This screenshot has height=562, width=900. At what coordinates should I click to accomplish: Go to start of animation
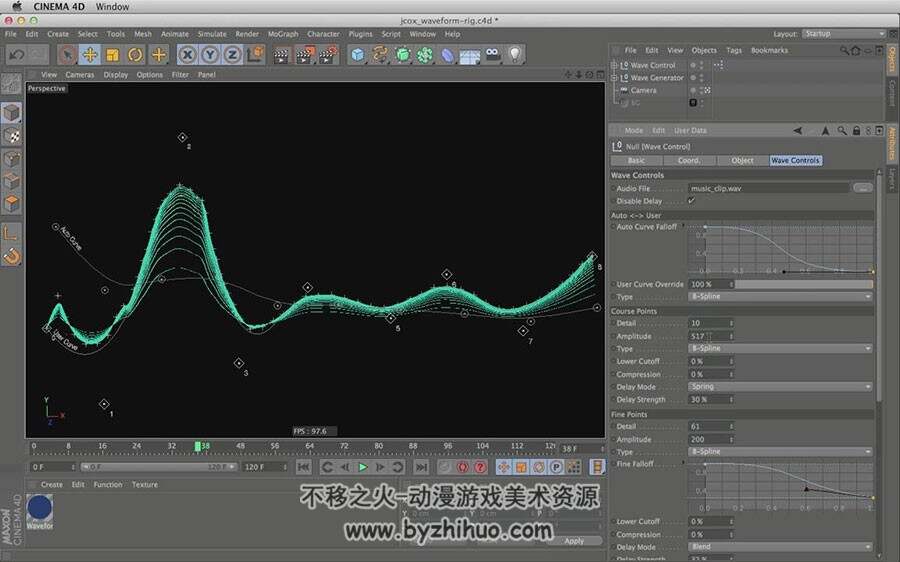pyautogui.click(x=304, y=467)
